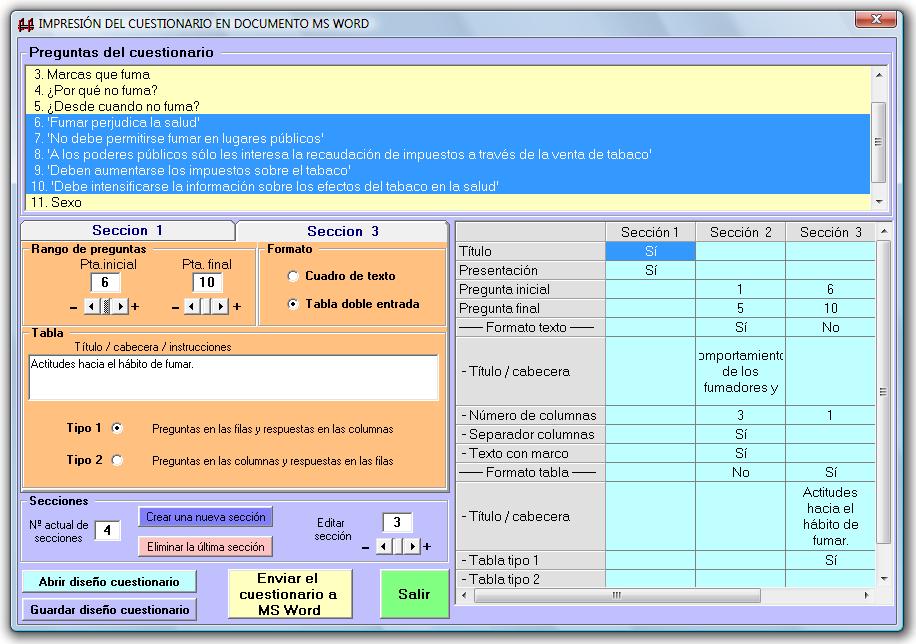The image size is (916, 644).
Task: Increase Pta. inicial with its right arrow
Action: 120,306
